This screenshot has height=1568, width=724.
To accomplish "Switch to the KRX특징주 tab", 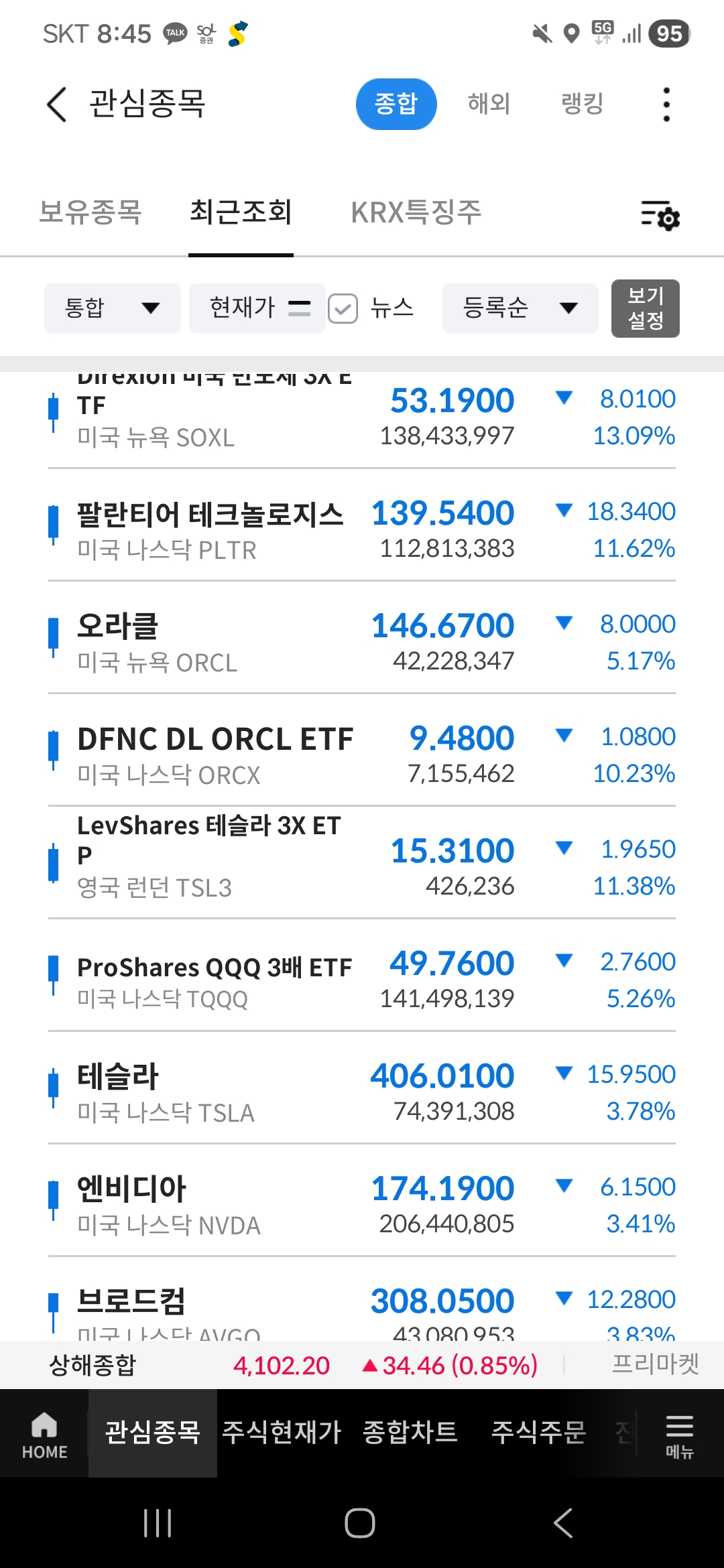I will (416, 212).
